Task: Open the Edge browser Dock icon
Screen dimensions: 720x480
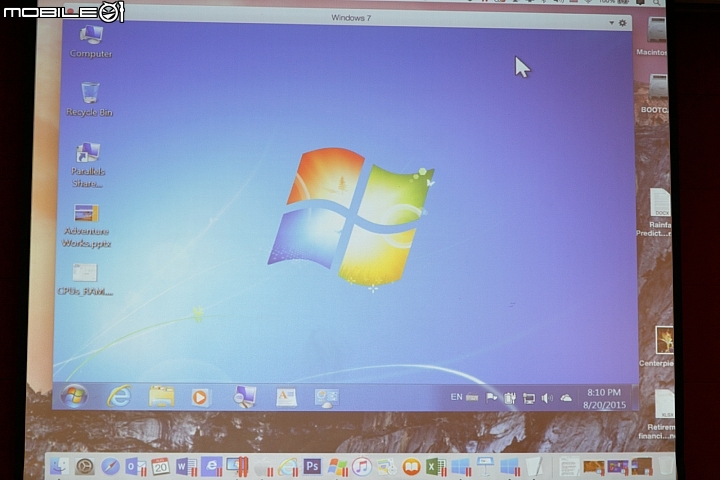Action: [211, 466]
